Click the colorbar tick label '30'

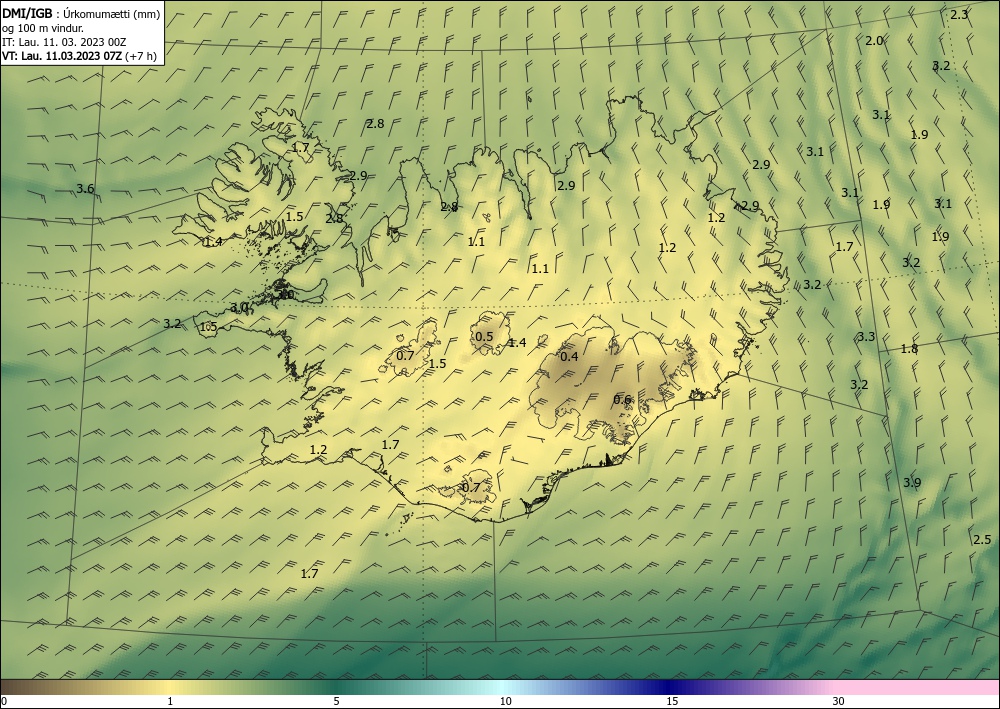[x=839, y=701]
